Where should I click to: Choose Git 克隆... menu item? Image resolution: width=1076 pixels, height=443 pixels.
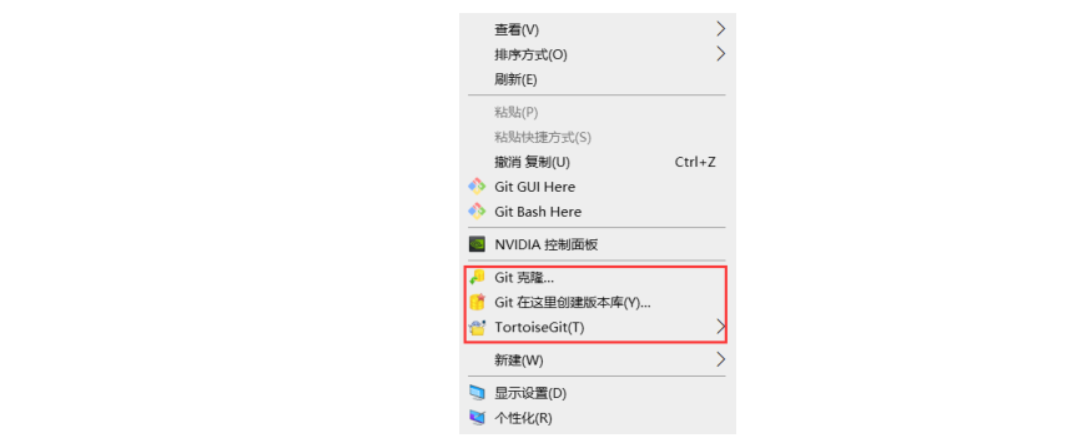point(597,277)
